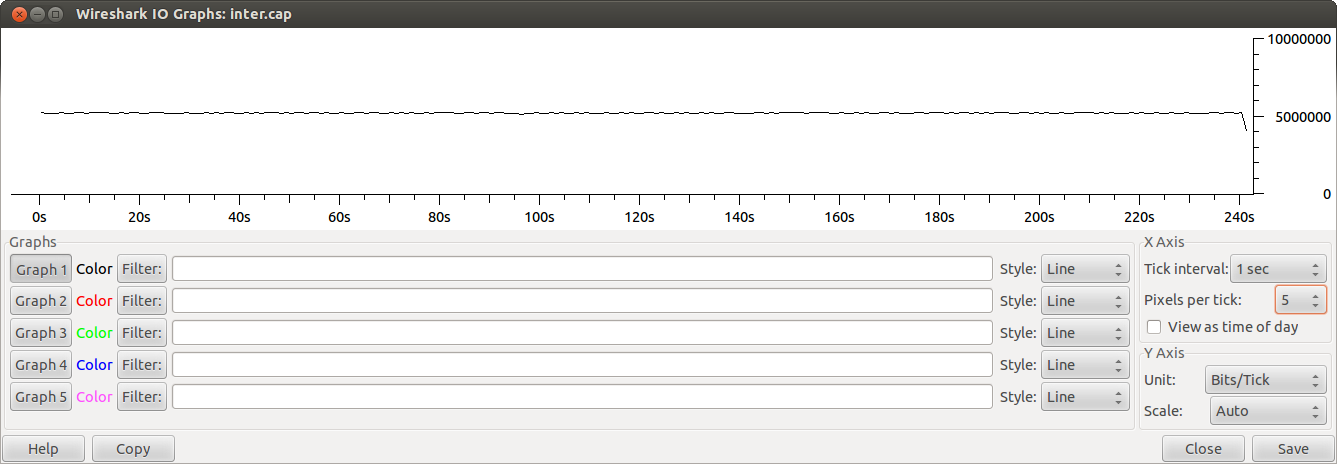
Task: Open Style dropdown for Graph 4
Action: pyautogui.click(x=1085, y=365)
